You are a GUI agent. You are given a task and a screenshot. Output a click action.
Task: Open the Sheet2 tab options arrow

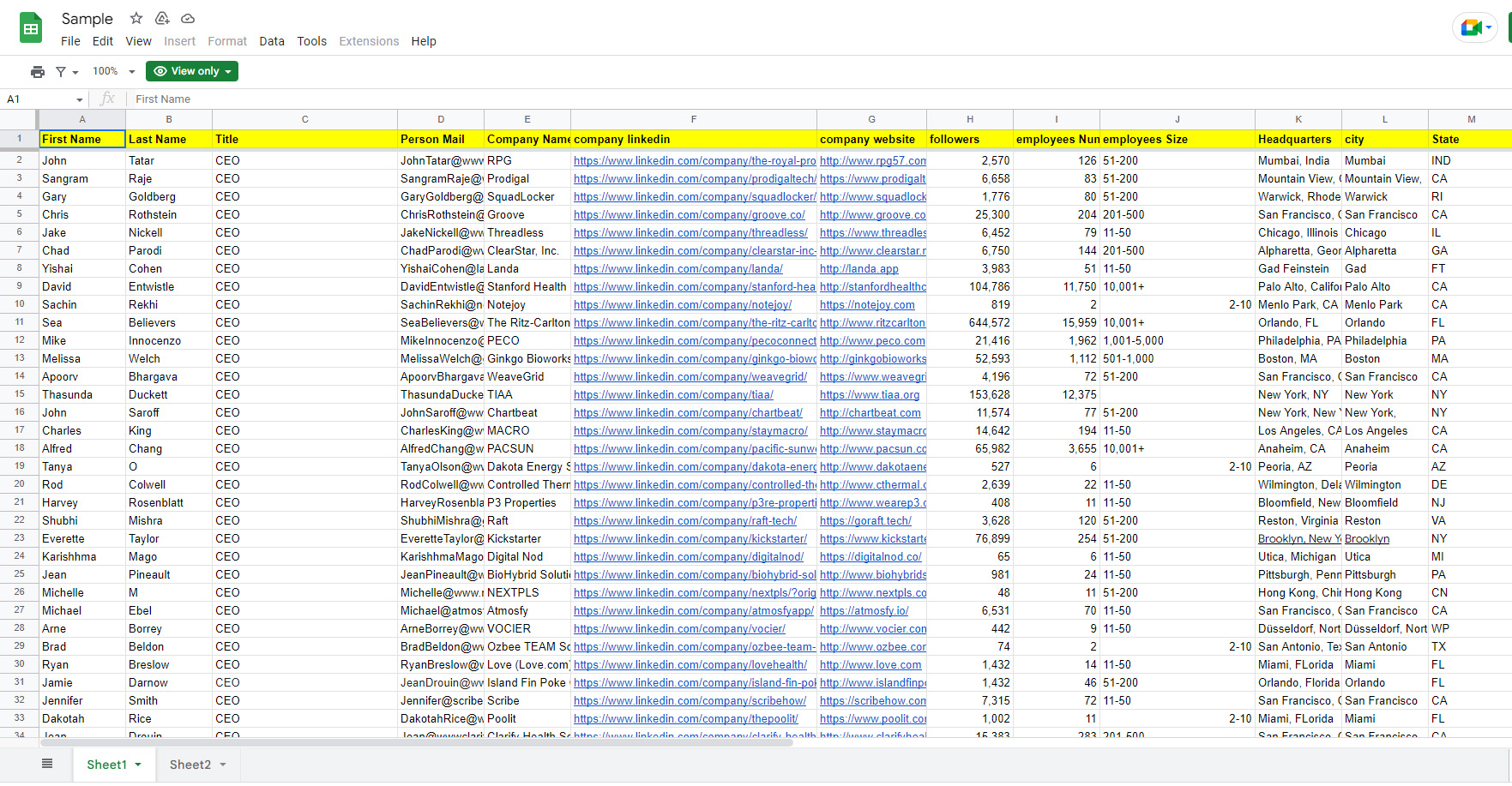[223, 765]
